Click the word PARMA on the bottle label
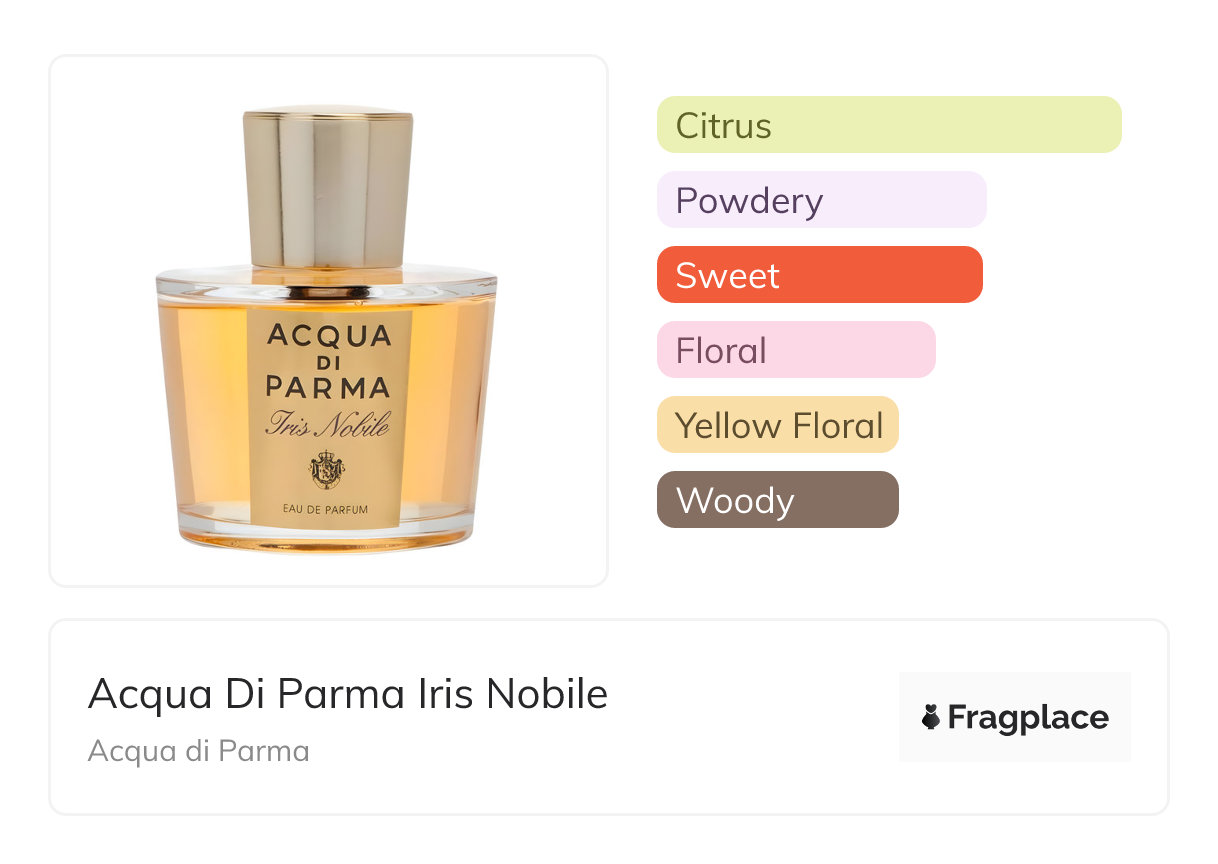1218x864 pixels. pyautogui.click(x=327, y=387)
